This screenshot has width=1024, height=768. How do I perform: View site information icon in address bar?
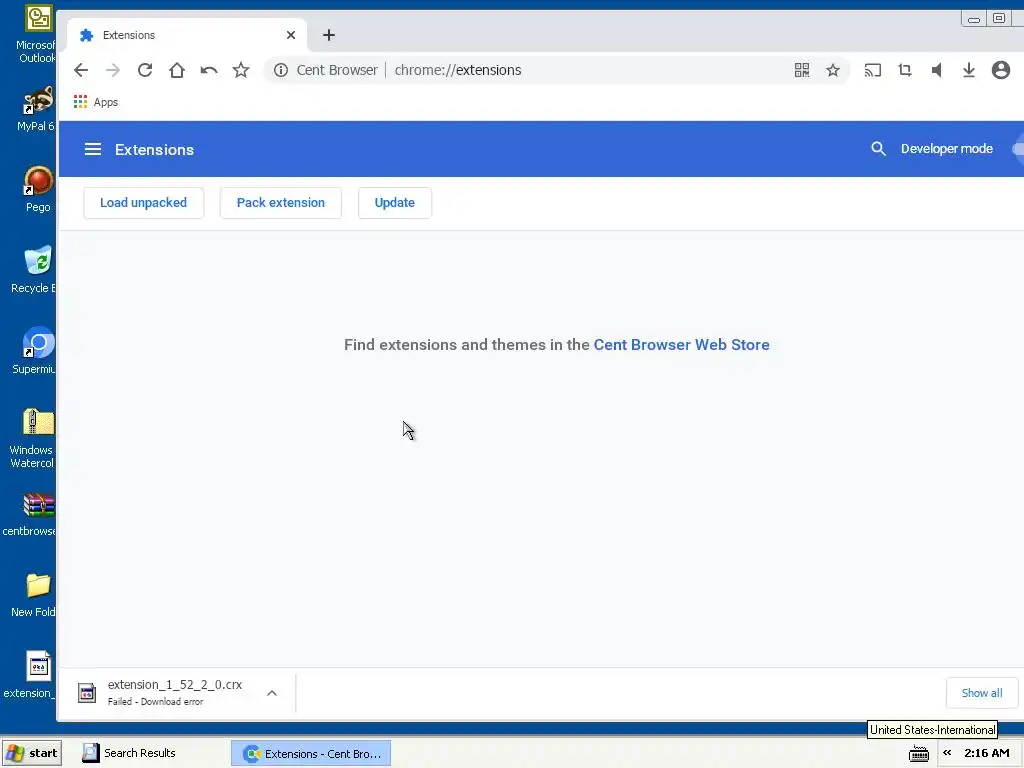(x=281, y=70)
